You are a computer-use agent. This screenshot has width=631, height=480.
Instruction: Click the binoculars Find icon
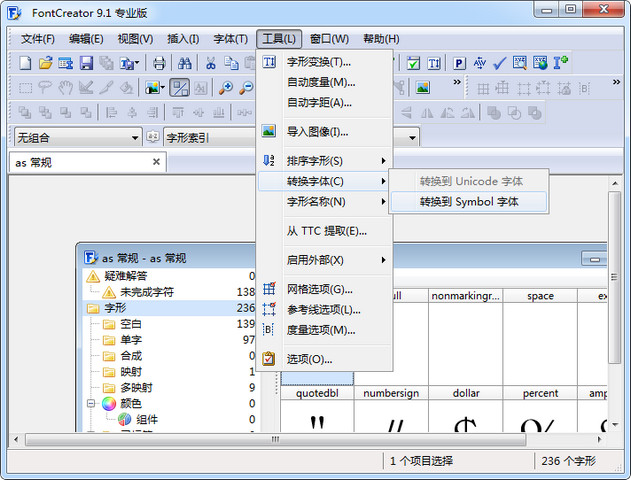[184, 63]
